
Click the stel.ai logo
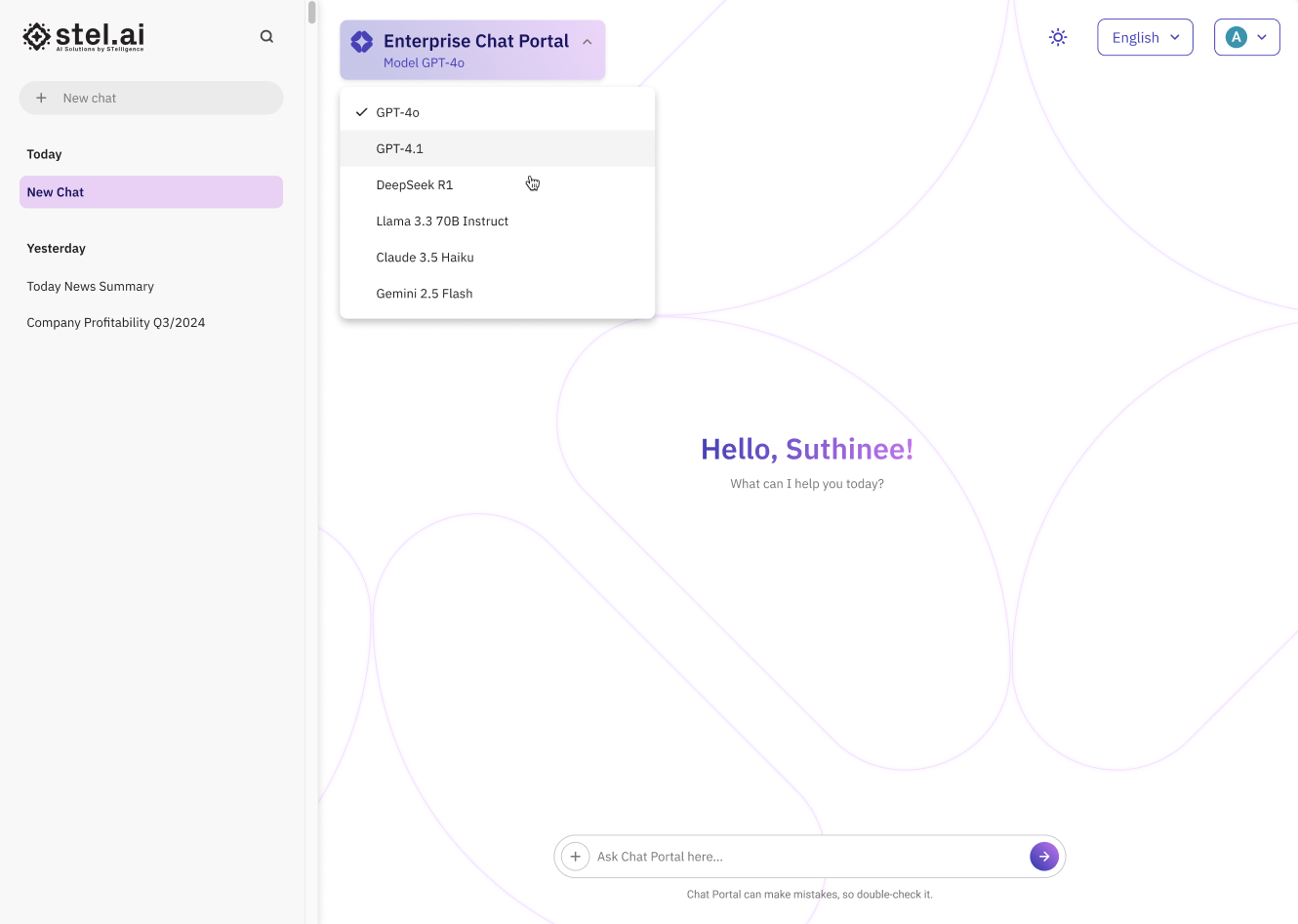click(x=84, y=37)
